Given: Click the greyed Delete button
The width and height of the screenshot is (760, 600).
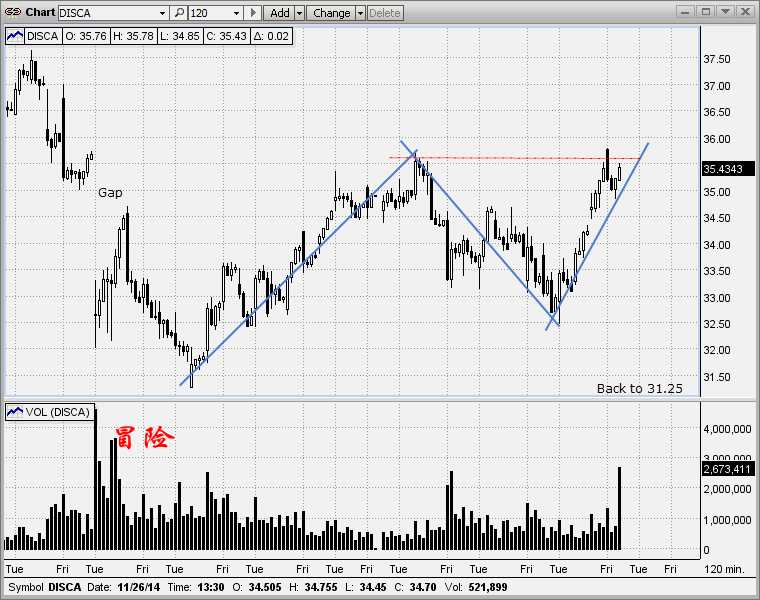Looking at the screenshot, I should click(x=385, y=13).
